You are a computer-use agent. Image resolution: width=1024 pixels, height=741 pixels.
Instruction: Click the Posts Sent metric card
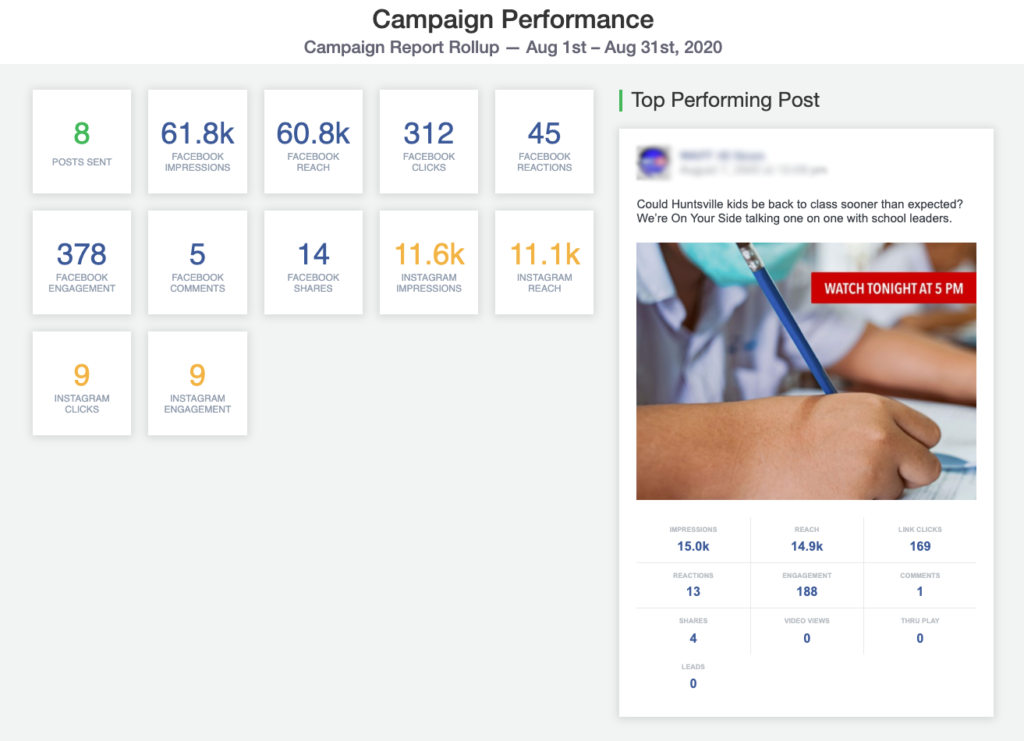[82, 142]
